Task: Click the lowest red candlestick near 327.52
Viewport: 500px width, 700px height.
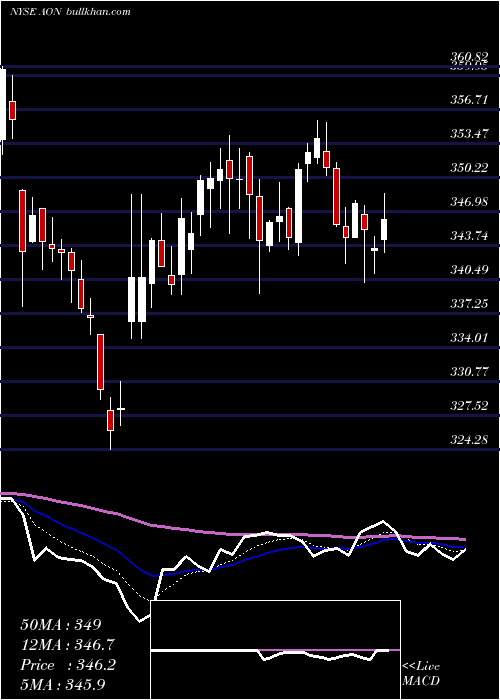Action: click(x=110, y=421)
